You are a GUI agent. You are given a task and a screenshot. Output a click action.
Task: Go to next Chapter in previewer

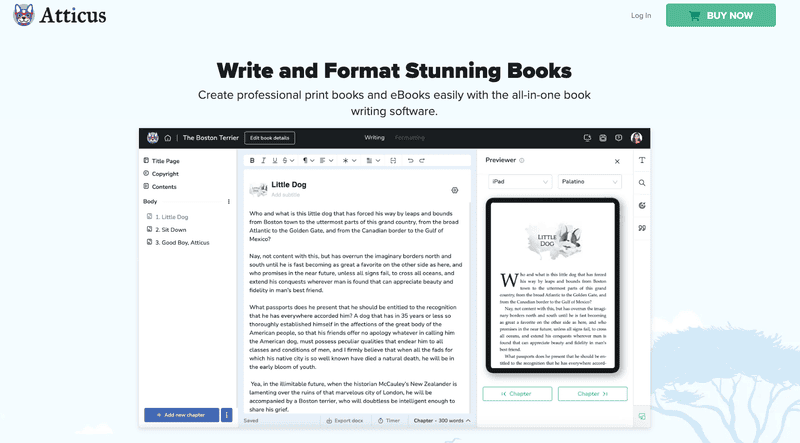(592, 393)
